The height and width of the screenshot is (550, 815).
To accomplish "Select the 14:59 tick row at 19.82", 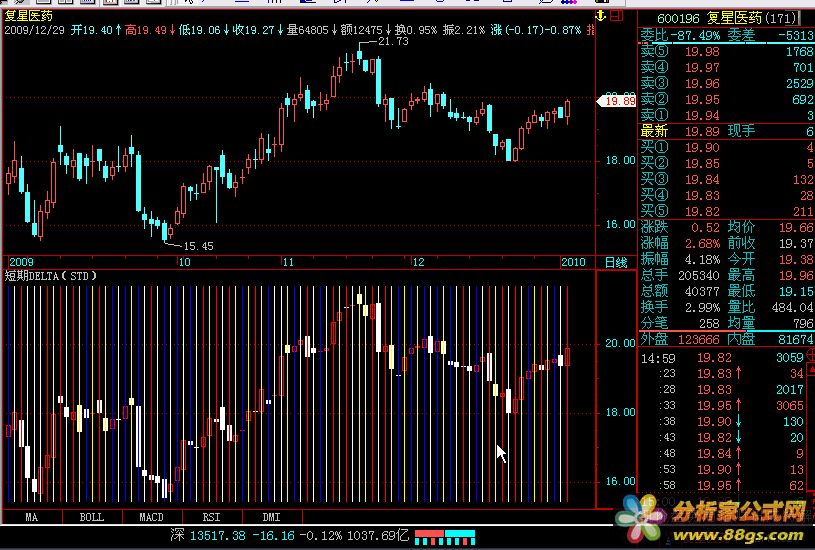I will coord(724,358).
